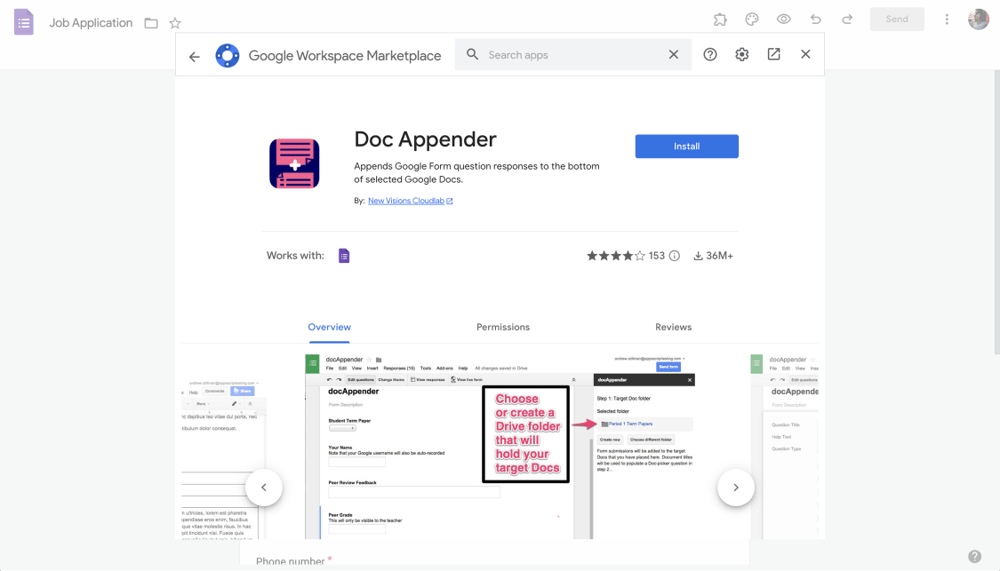Switch to the Reviews tab
The width and height of the screenshot is (1000, 571).
coord(673,327)
